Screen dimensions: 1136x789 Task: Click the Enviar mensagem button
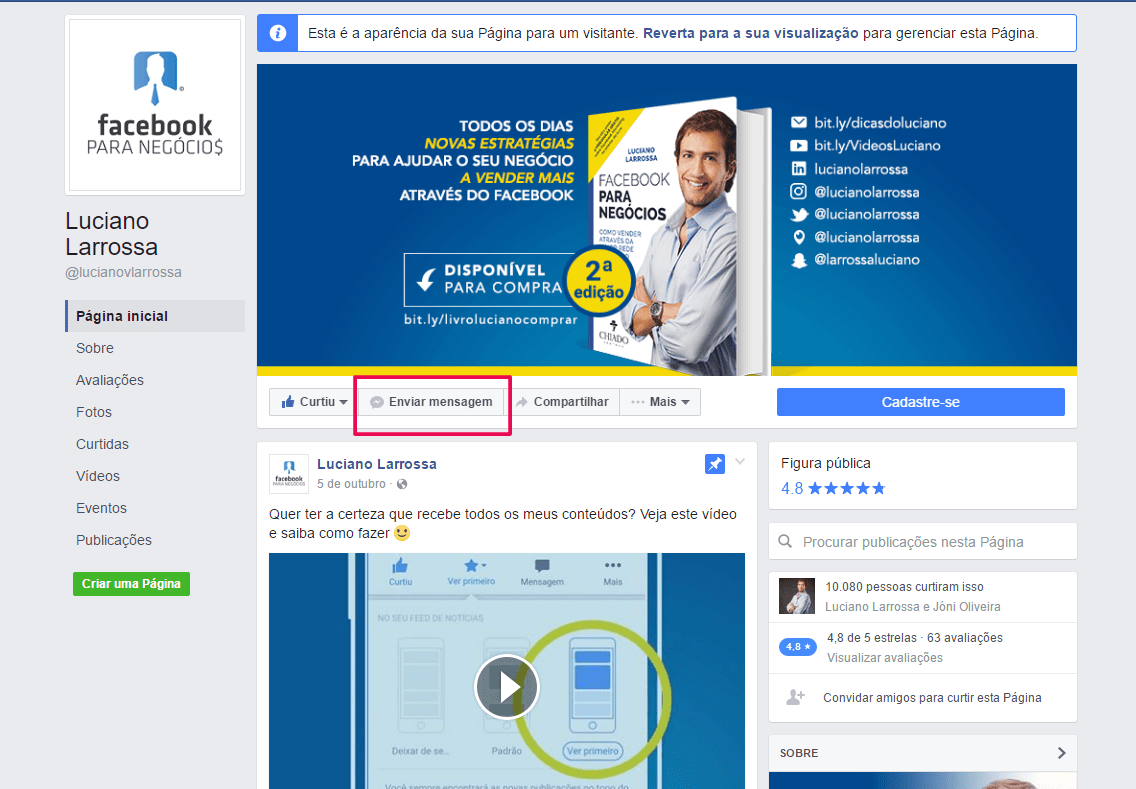431,401
